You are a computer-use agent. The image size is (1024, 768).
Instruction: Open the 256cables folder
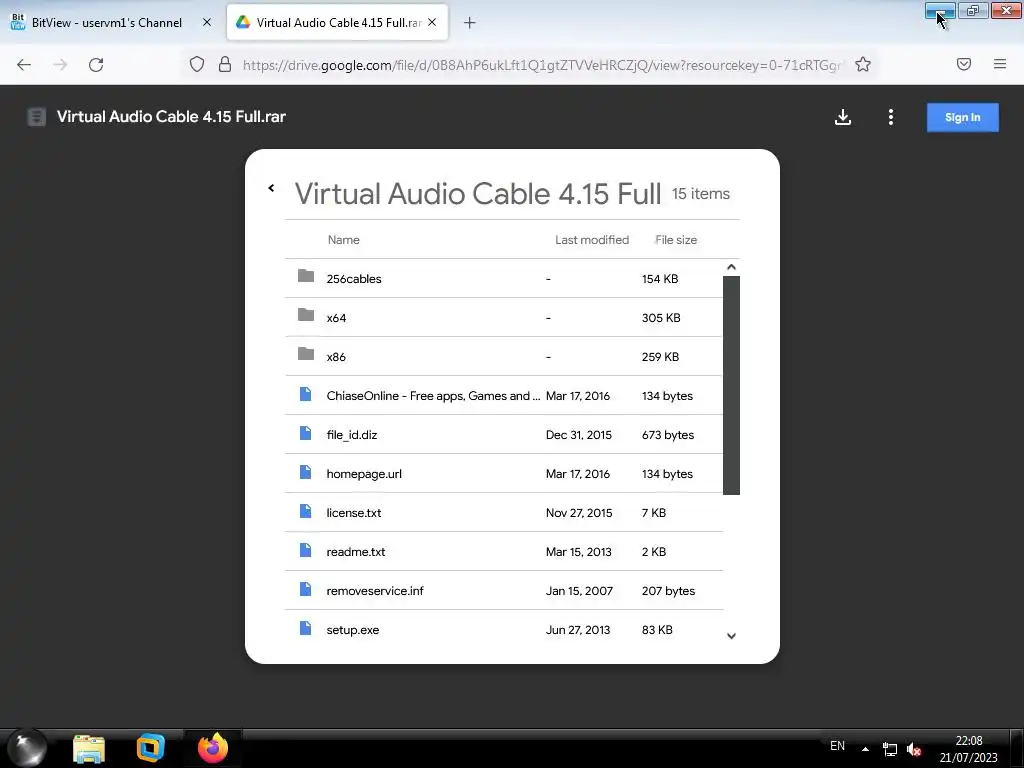pos(353,279)
